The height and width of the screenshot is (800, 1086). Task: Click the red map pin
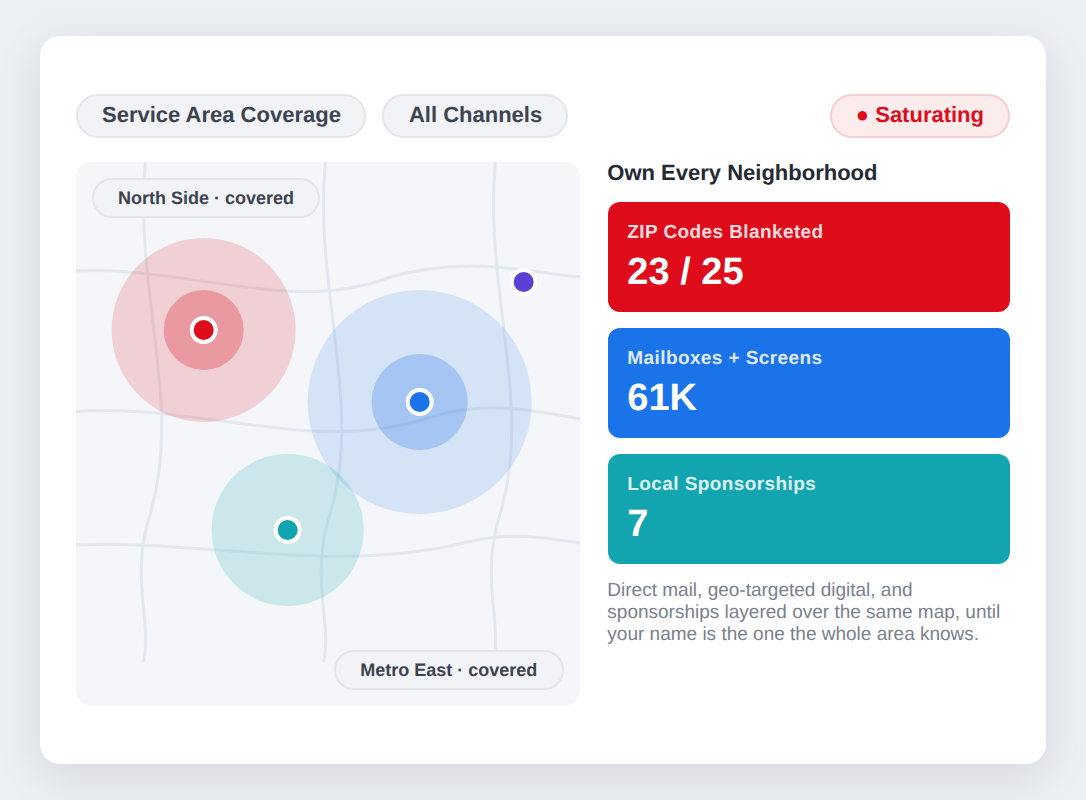coord(204,330)
